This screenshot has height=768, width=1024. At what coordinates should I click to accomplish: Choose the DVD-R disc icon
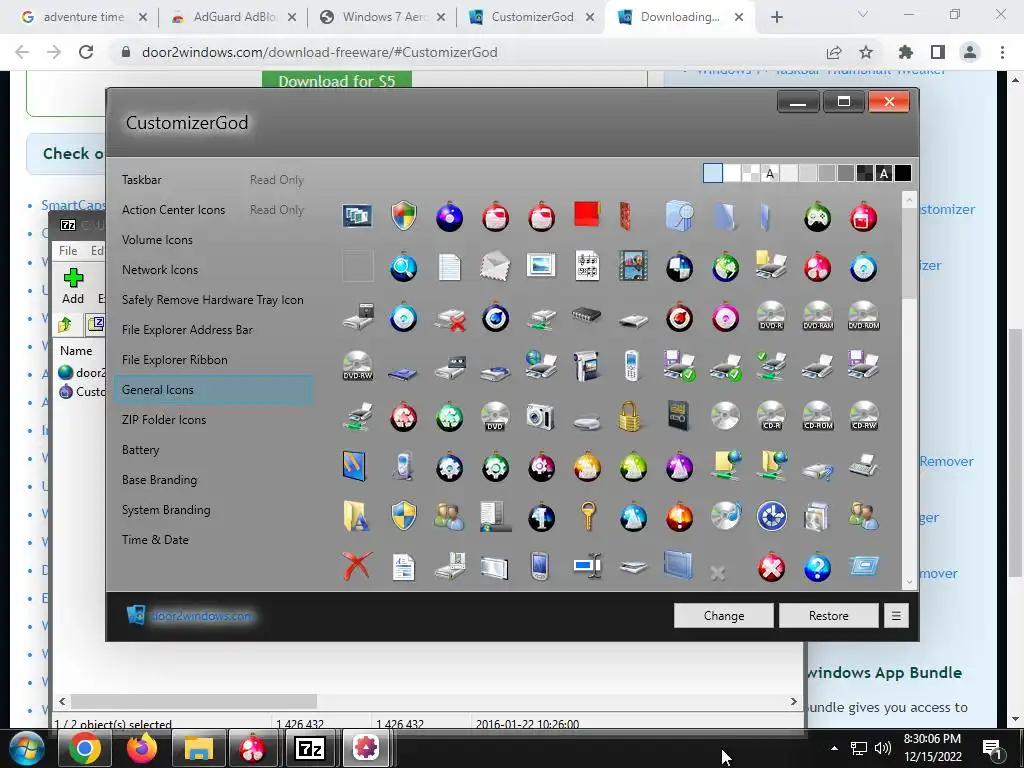[x=771, y=317]
